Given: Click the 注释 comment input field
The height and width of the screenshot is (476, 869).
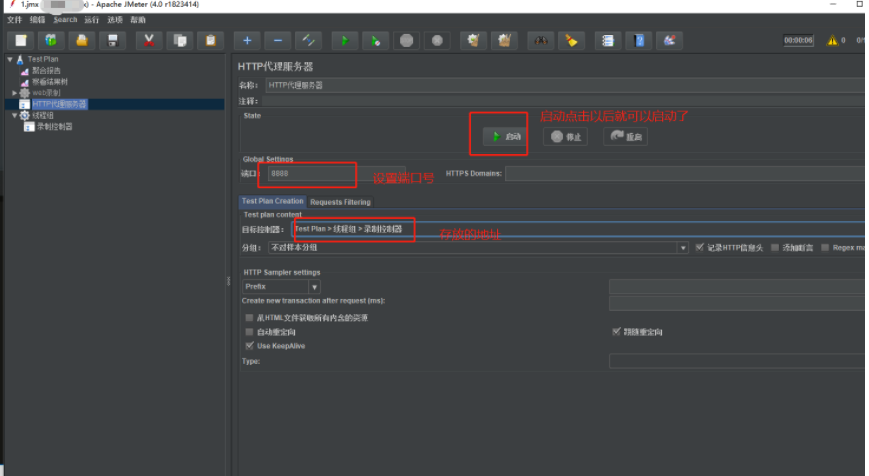Looking at the screenshot, I should click(x=563, y=101).
